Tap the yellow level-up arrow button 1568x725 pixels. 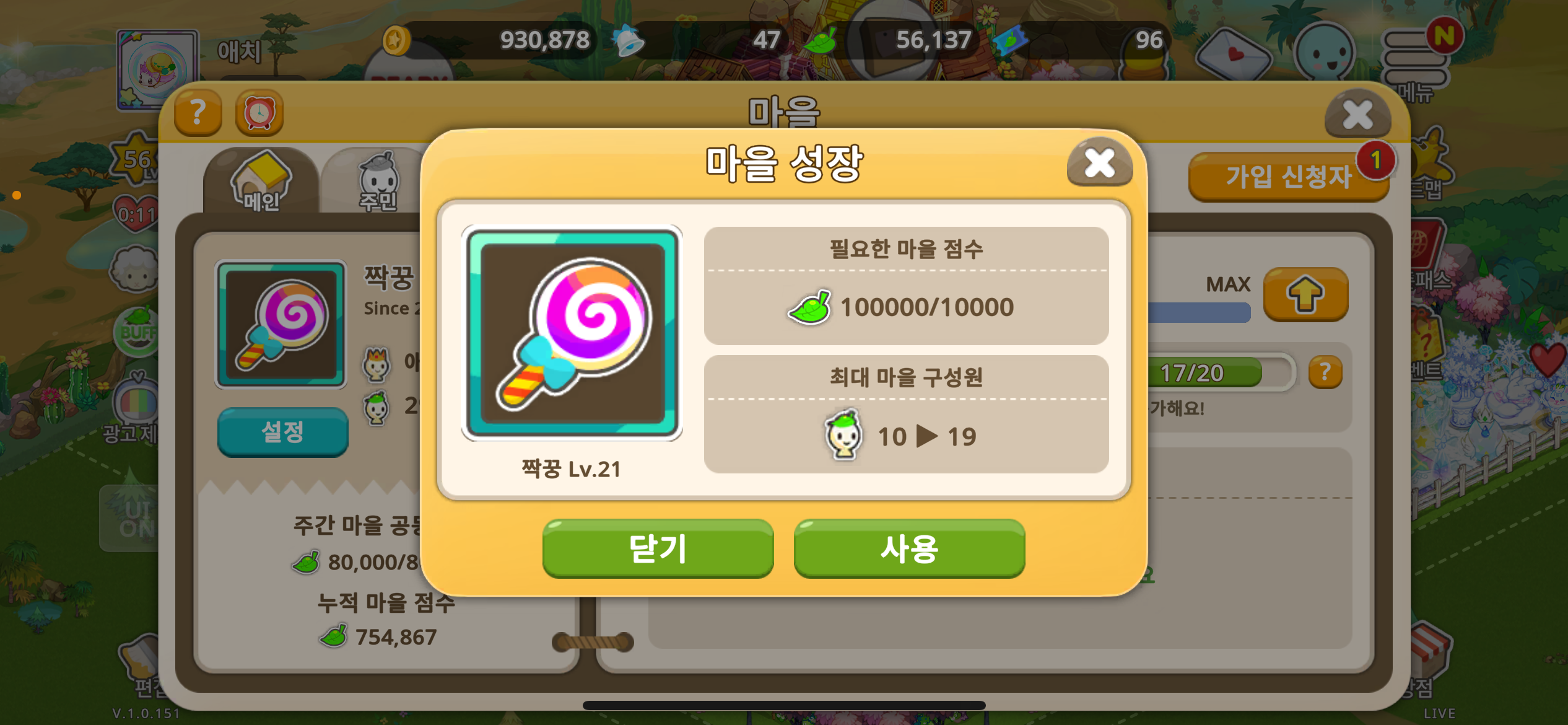click(1305, 294)
